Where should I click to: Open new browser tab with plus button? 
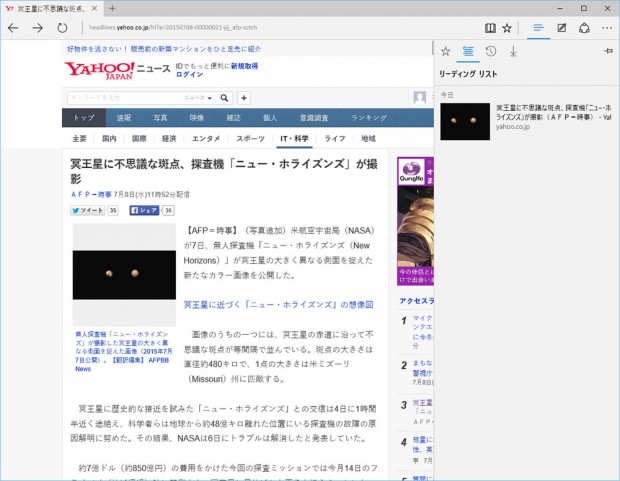tap(113, 8)
